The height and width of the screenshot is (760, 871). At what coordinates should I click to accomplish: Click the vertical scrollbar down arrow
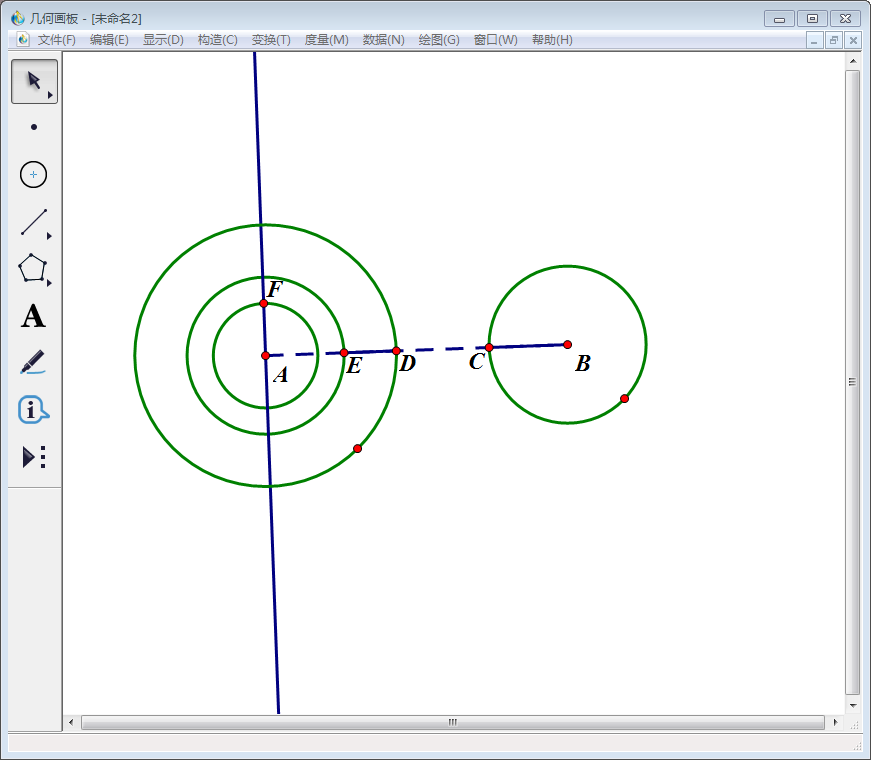pyautogui.click(x=853, y=705)
